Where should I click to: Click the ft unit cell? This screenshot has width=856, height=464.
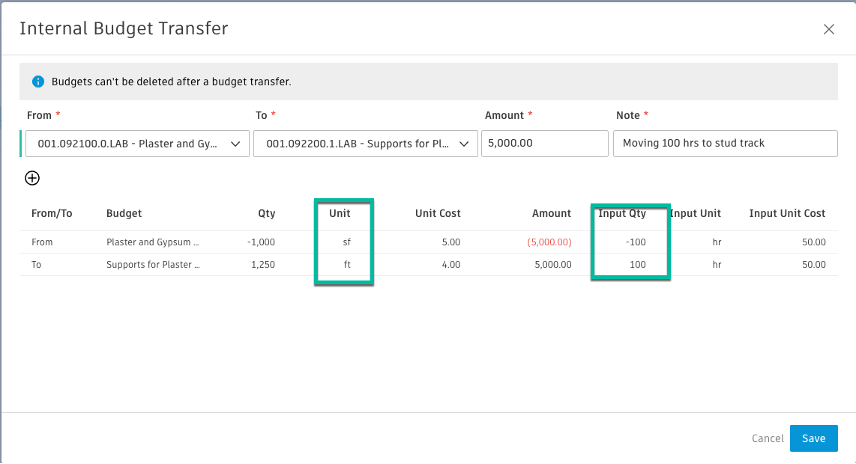347,265
